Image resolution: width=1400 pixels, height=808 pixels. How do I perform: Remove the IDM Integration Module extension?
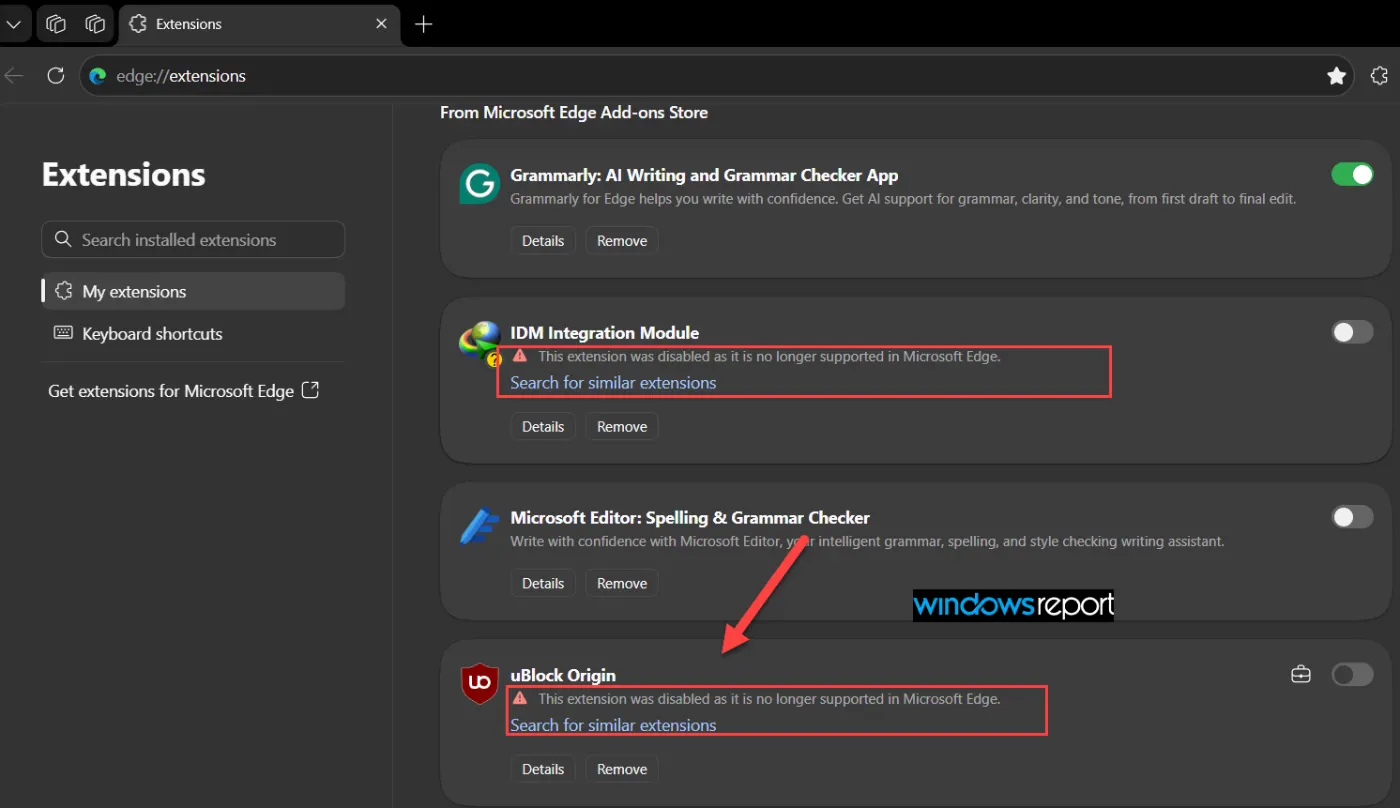tap(622, 427)
